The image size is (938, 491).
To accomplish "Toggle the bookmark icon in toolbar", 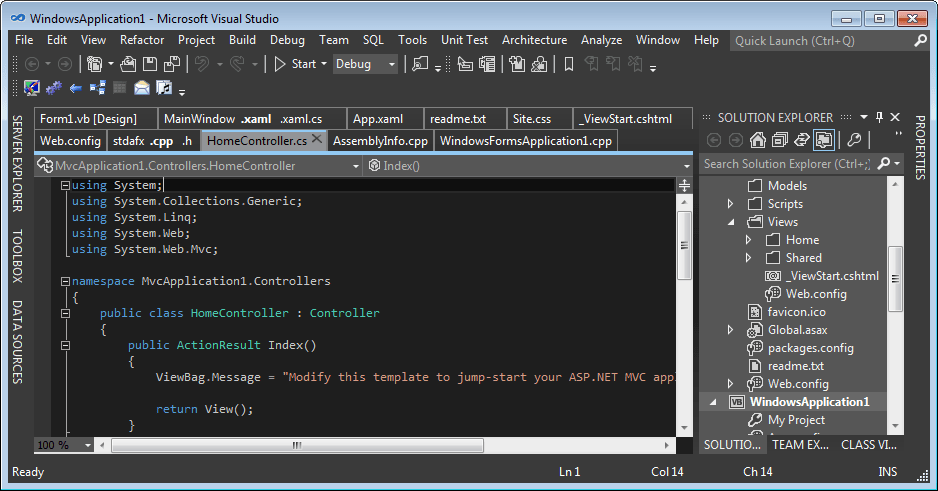I will pos(569,64).
